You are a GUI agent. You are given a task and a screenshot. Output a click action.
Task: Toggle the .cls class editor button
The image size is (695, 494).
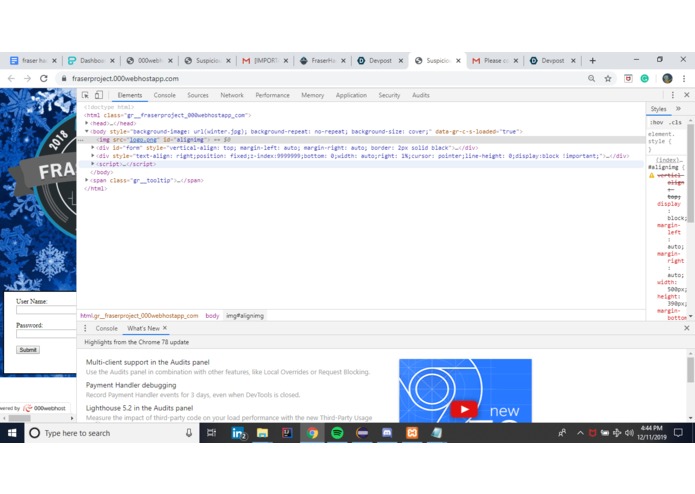tap(675, 123)
